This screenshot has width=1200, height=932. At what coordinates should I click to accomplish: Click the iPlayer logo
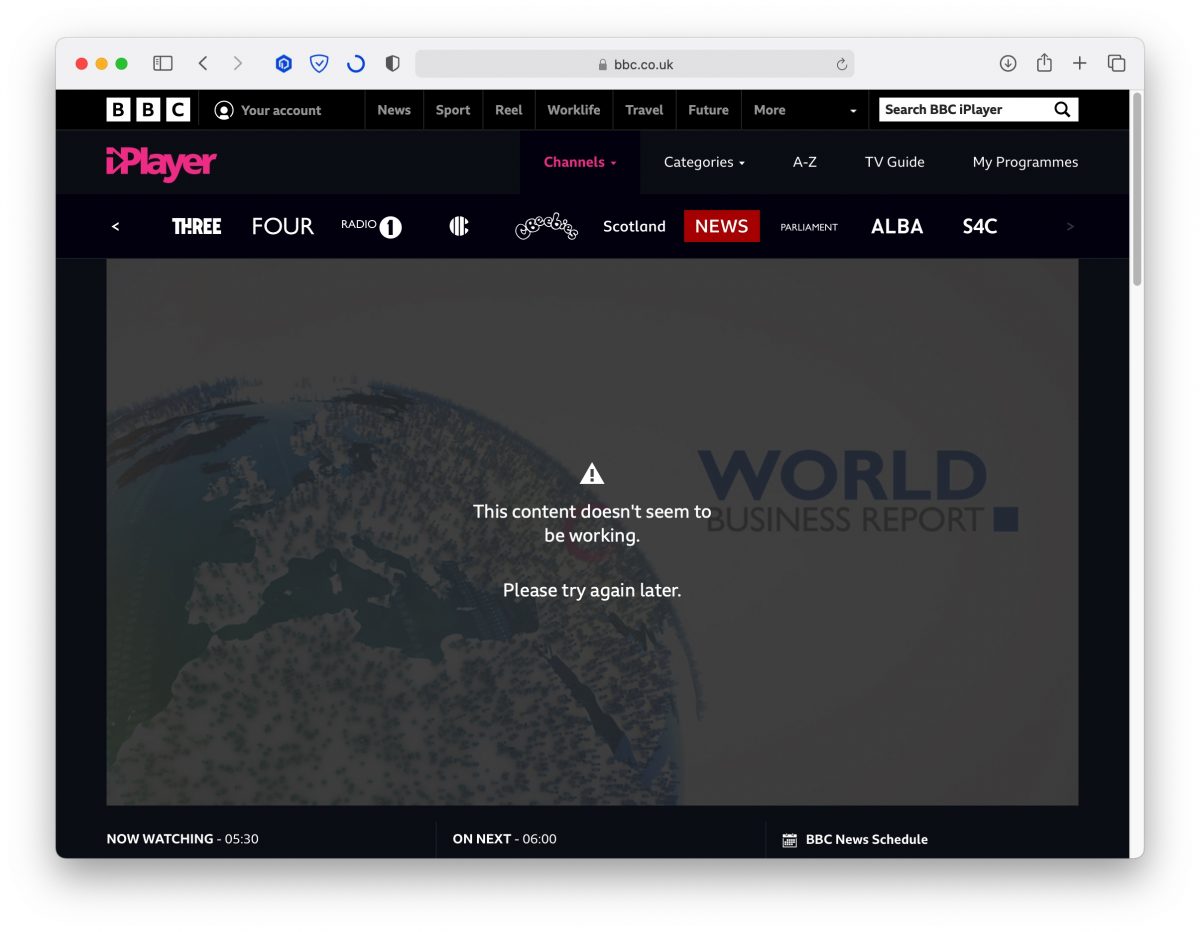[161, 163]
